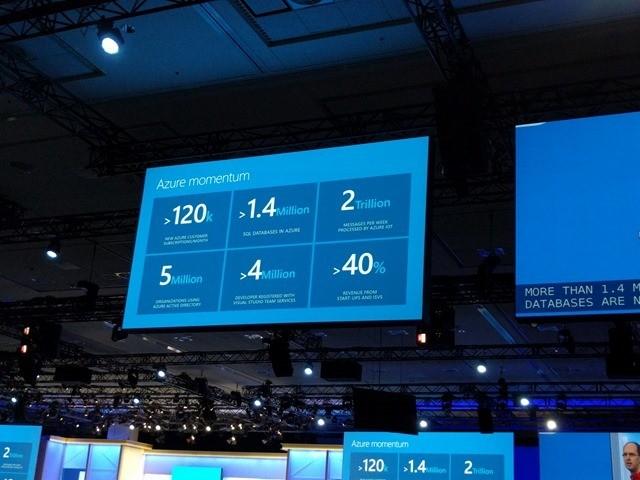This screenshot has width=640, height=480.
Task: Click the 'Azure momentum' title on the large screen
Action: tap(203, 180)
